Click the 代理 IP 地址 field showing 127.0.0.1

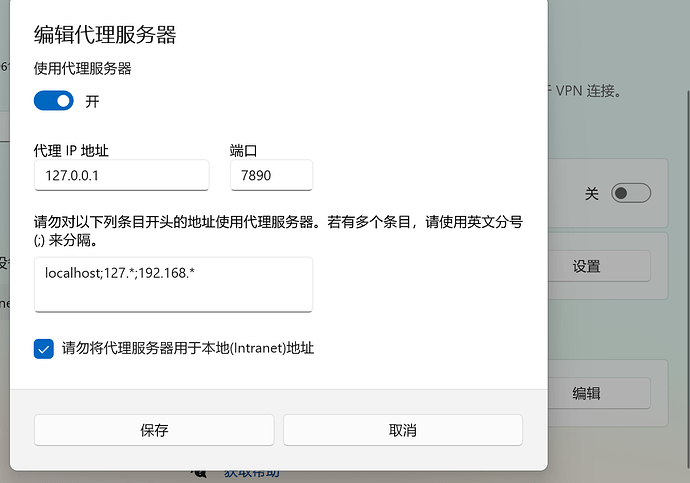(x=121, y=175)
